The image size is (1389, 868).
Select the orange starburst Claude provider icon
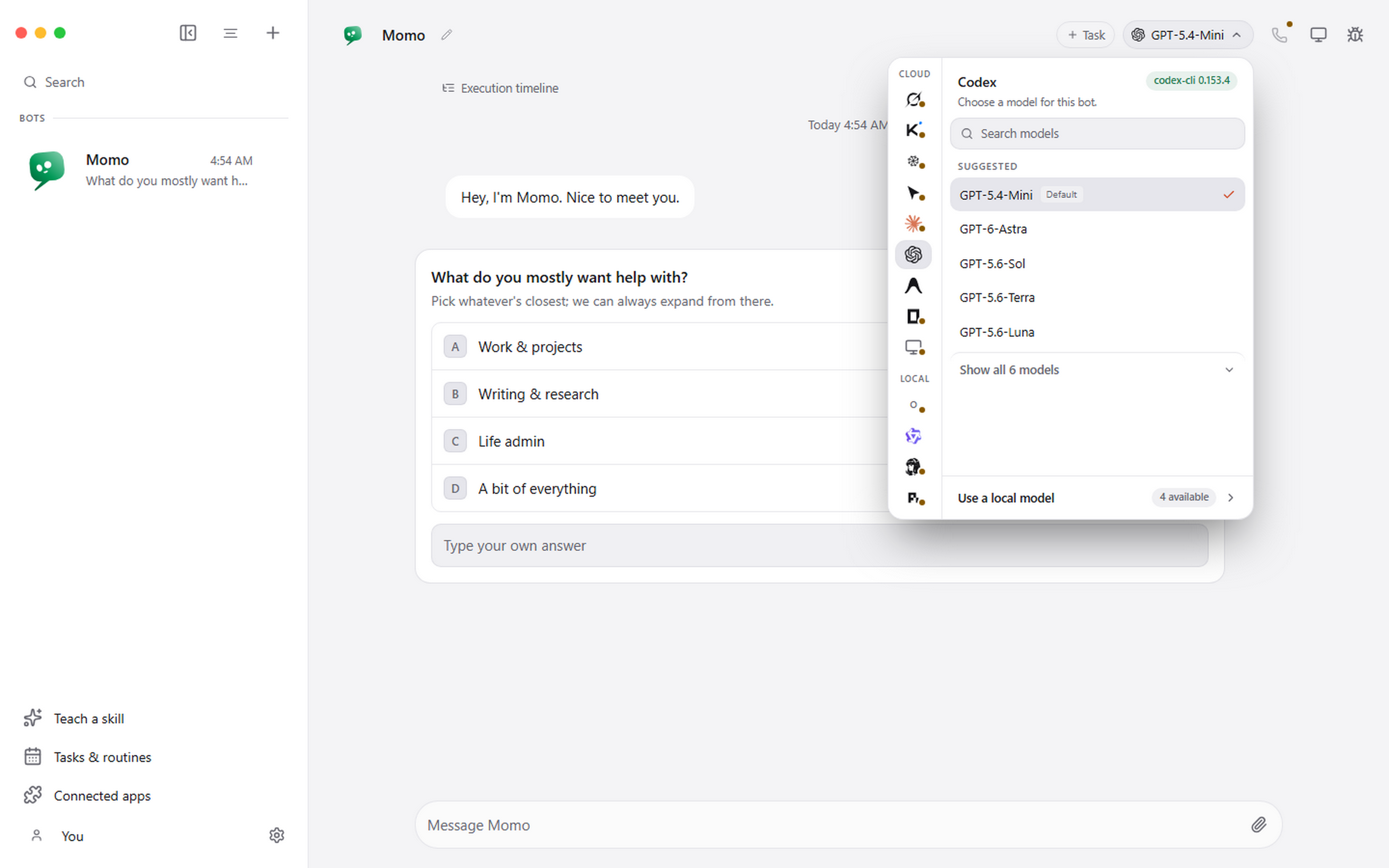[913, 223]
